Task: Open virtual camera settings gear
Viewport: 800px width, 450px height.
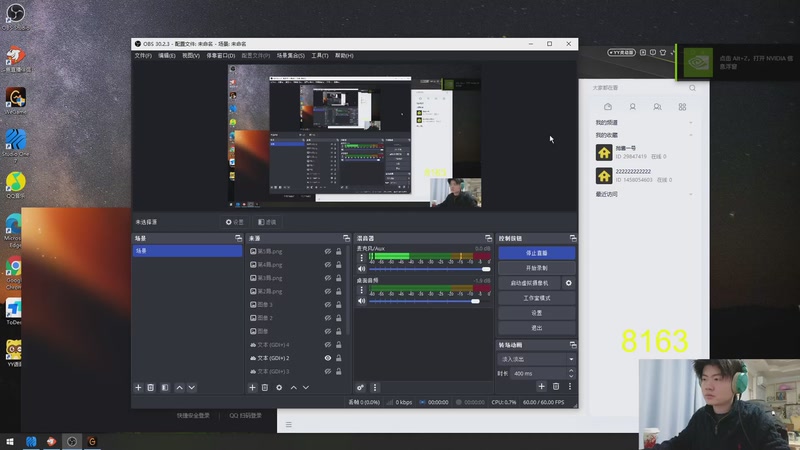Action: 568,283
